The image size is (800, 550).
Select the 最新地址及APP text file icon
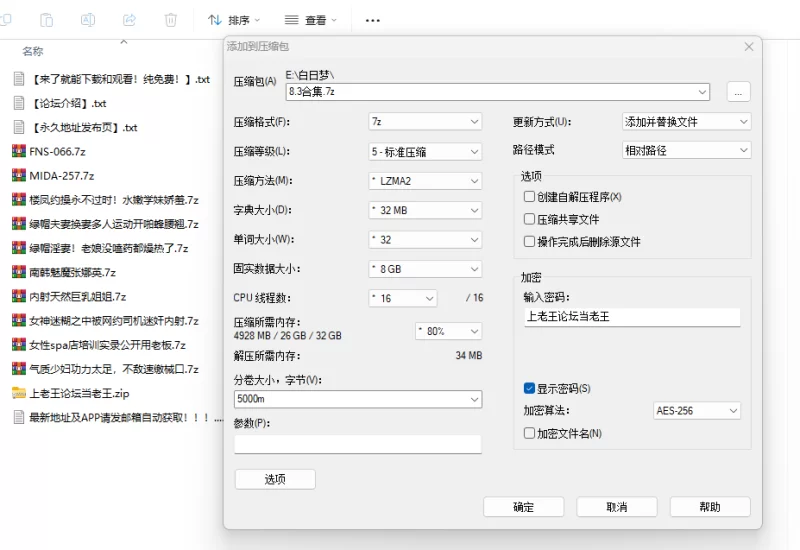[x=19, y=417]
